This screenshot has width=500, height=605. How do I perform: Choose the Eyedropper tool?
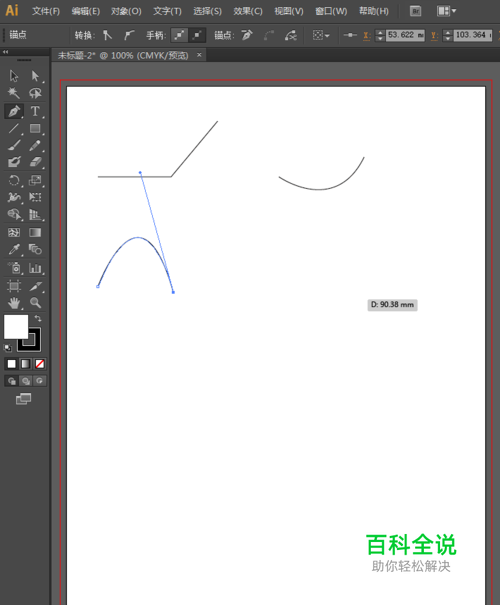pyautogui.click(x=14, y=250)
